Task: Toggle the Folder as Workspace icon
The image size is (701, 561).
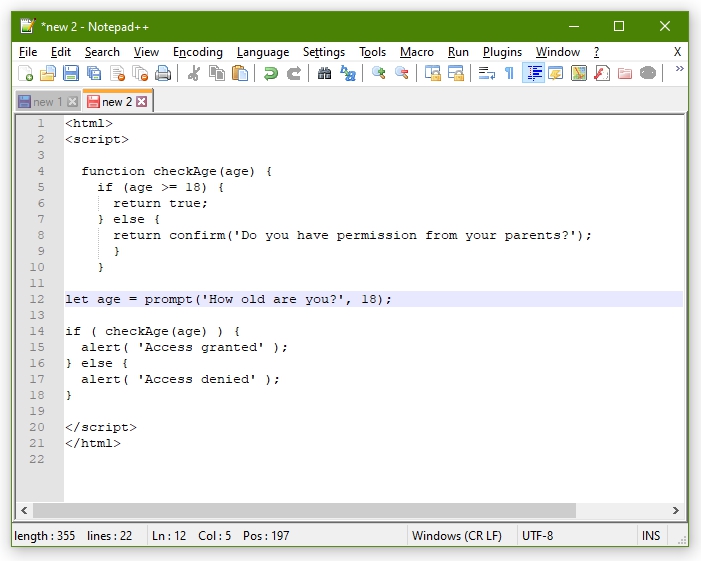Action: pyautogui.click(x=625, y=73)
